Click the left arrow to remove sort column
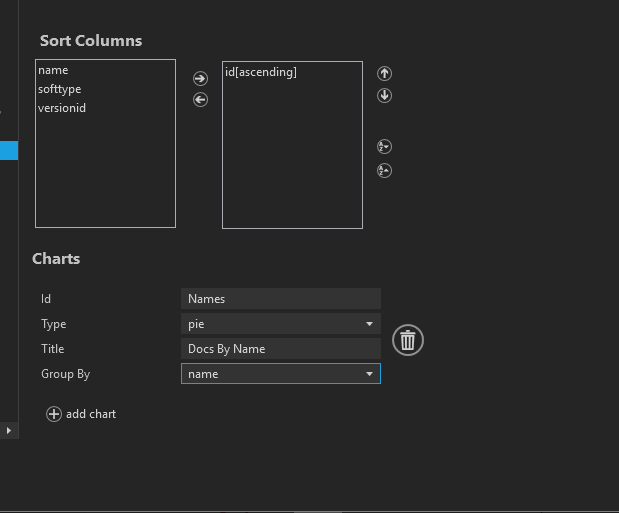The width and height of the screenshot is (619, 513). [x=201, y=100]
